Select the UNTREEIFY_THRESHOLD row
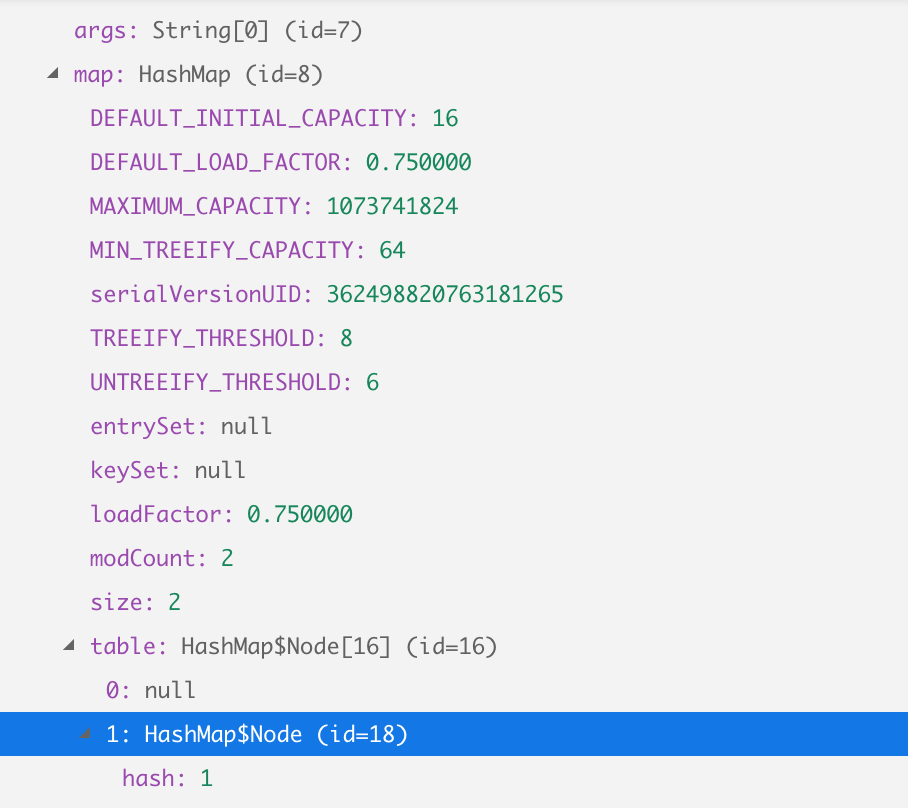The width and height of the screenshot is (908, 808). [x=234, y=383]
